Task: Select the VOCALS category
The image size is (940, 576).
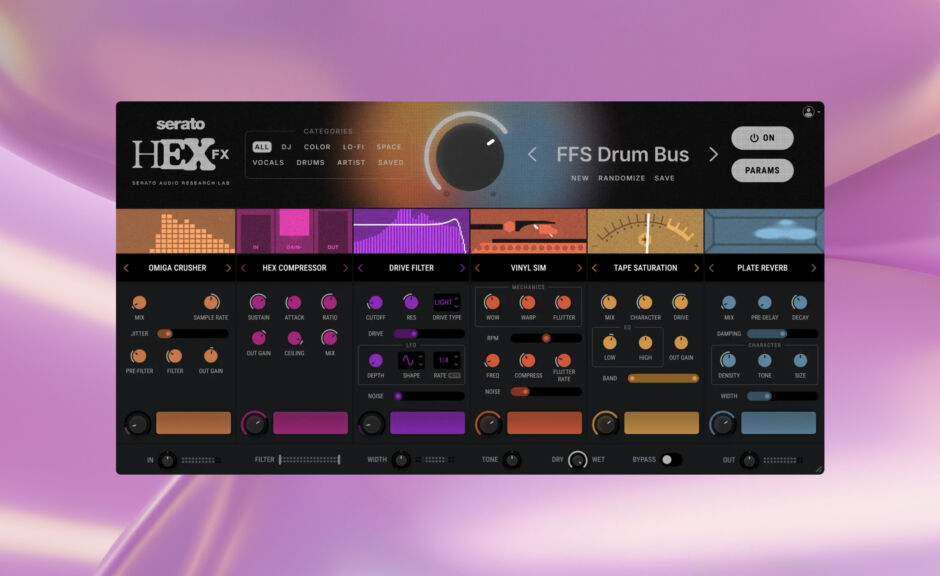Action: pyautogui.click(x=268, y=162)
